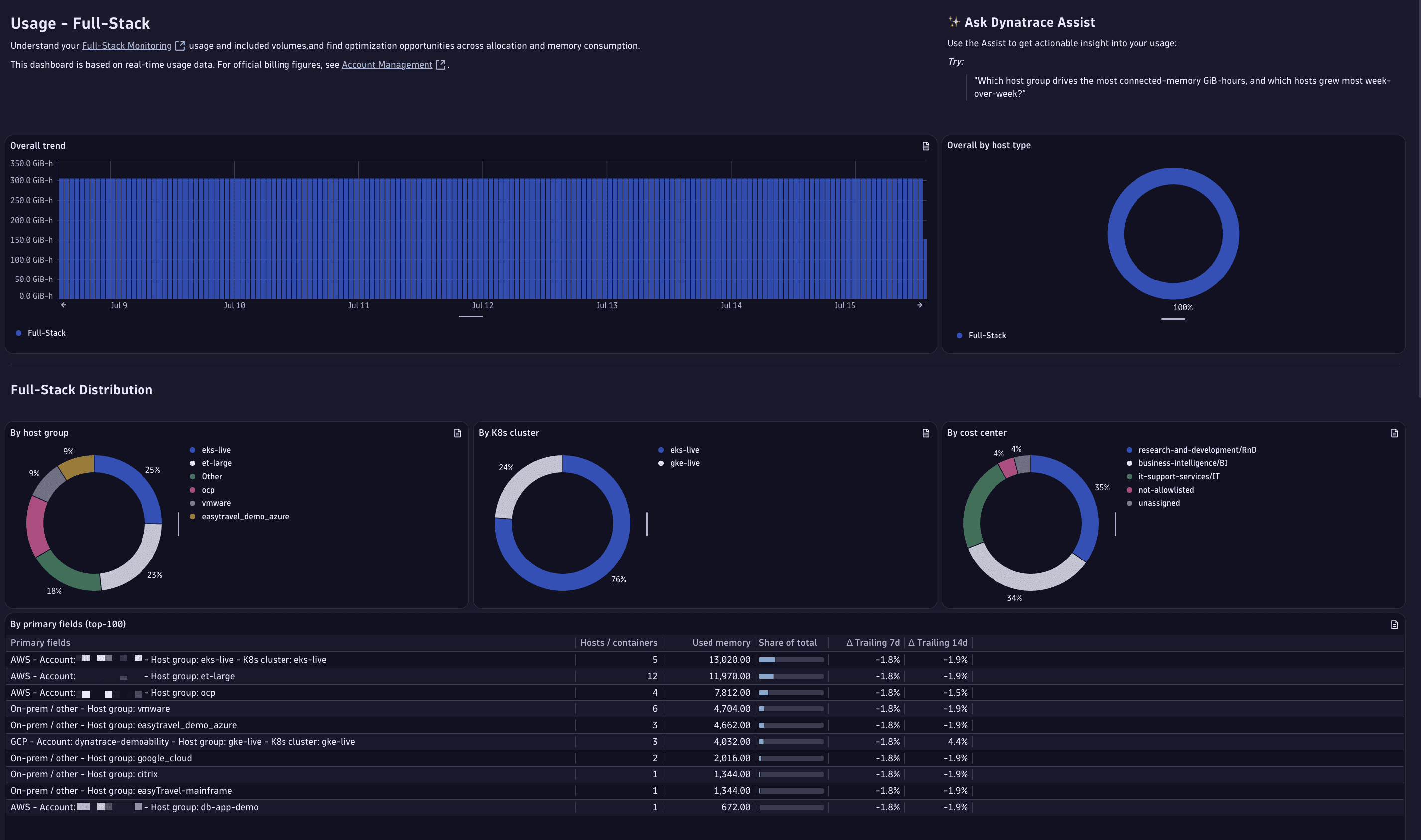Toggle et-large legend entry in By host group
Image resolution: width=1421 pixels, height=840 pixels.
point(211,463)
